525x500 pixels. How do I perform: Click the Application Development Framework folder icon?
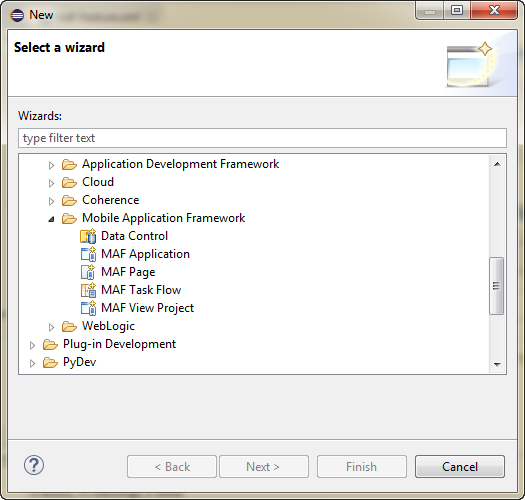[69, 164]
